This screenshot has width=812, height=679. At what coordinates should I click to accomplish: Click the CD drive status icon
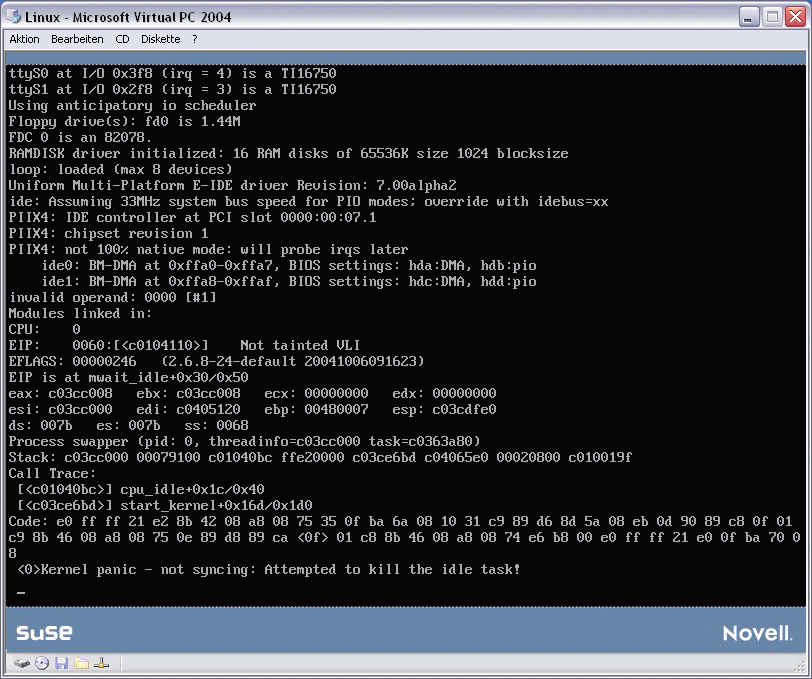41,663
